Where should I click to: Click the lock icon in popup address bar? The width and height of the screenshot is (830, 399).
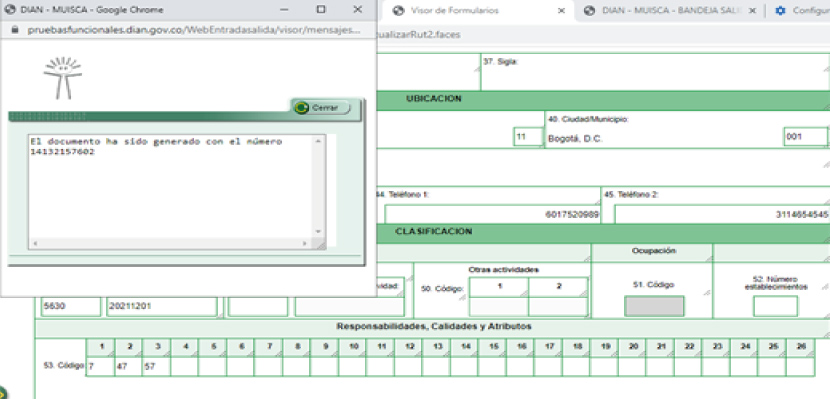[15, 30]
